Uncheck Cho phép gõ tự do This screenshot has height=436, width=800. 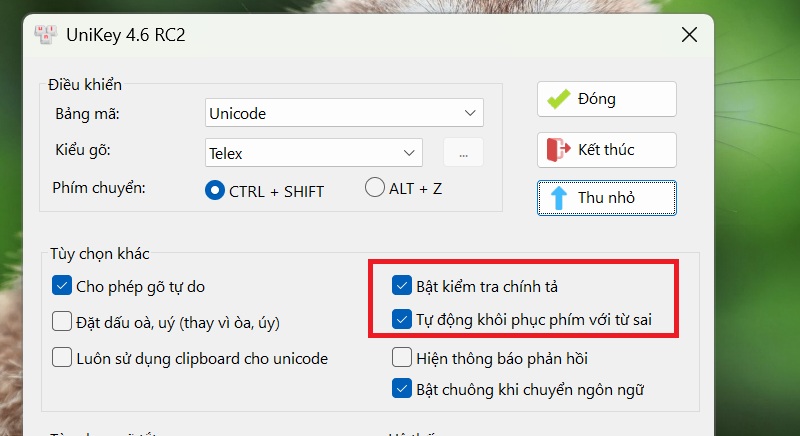pos(62,287)
